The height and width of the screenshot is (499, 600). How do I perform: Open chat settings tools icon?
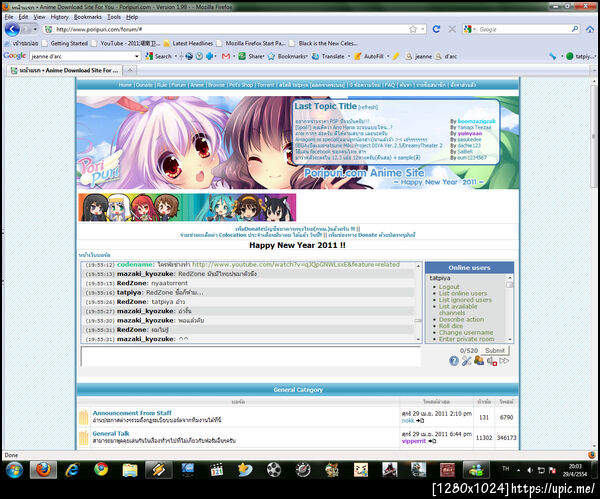466,360
